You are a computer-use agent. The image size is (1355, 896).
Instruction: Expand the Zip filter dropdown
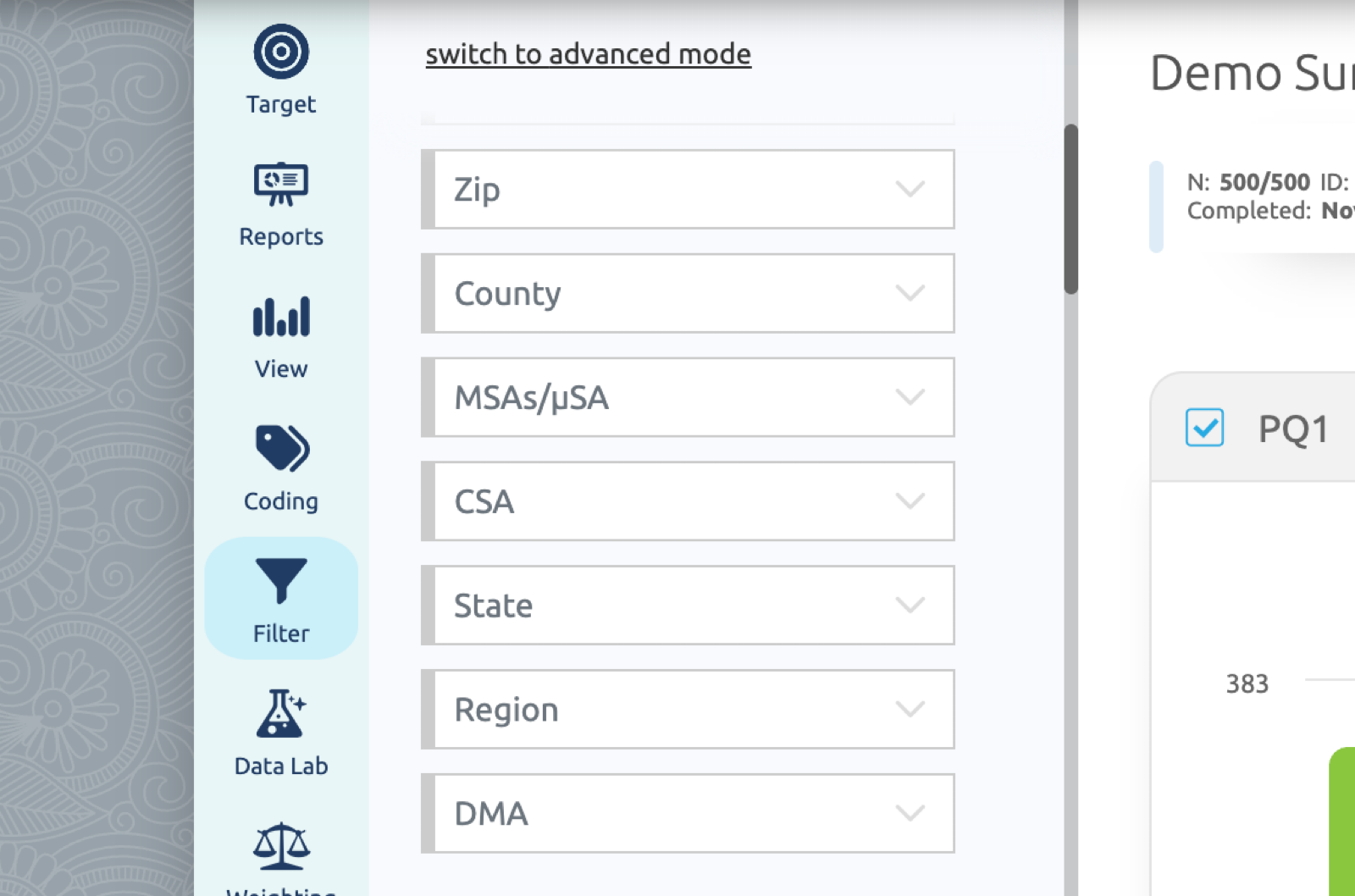(x=688, y=189)
